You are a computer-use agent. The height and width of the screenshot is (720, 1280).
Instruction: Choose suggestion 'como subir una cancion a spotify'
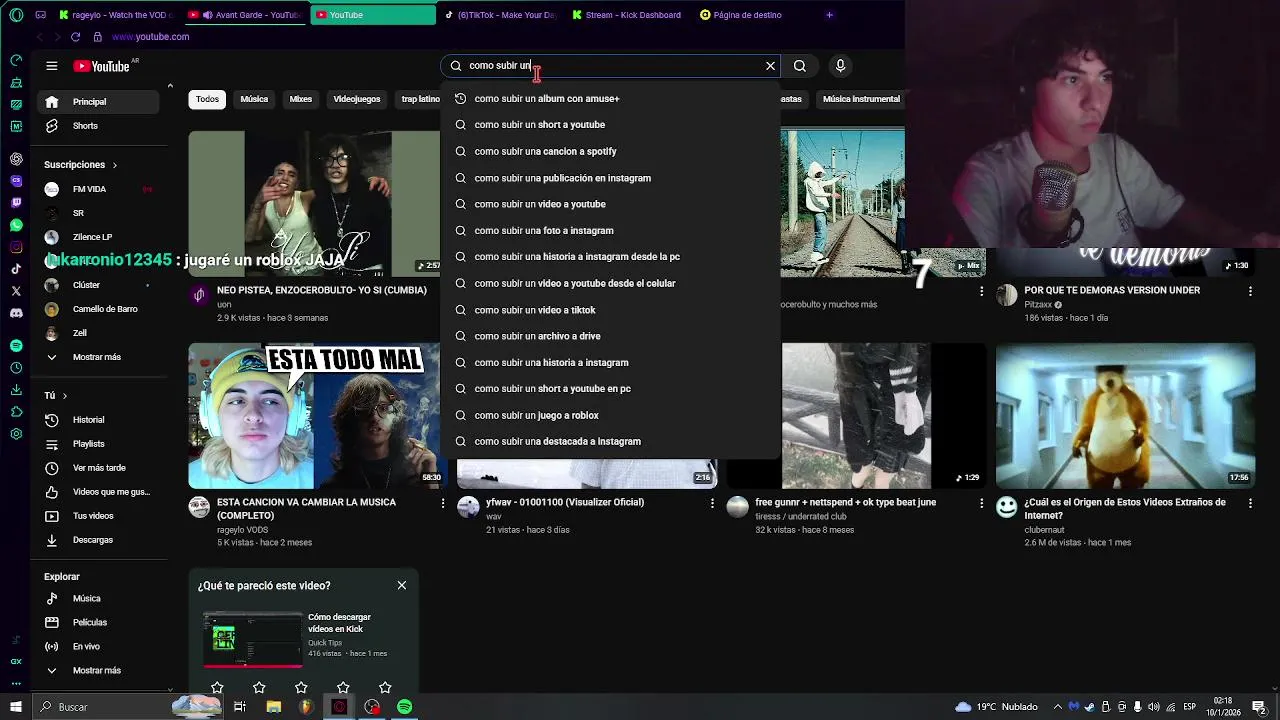pyautogui.click(x=610, y=151)
